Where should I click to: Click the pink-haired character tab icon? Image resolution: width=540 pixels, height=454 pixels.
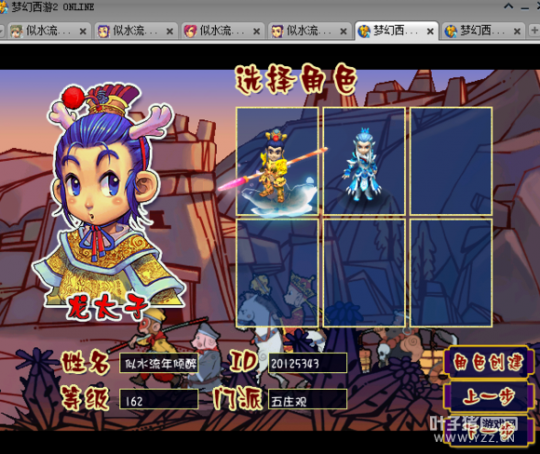[x=190, y=31]
